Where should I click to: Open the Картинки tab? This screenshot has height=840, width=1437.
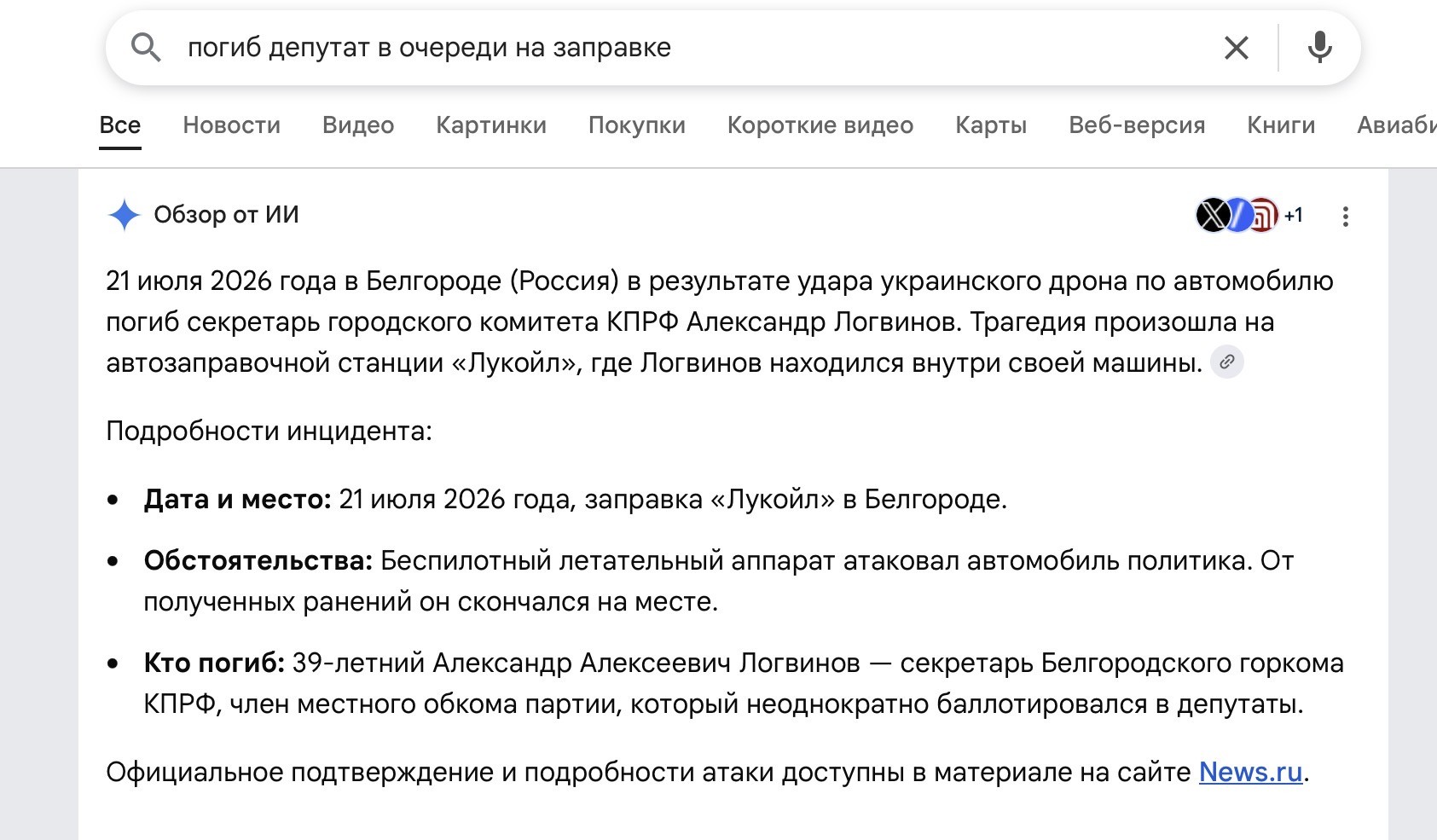(491, 125)
